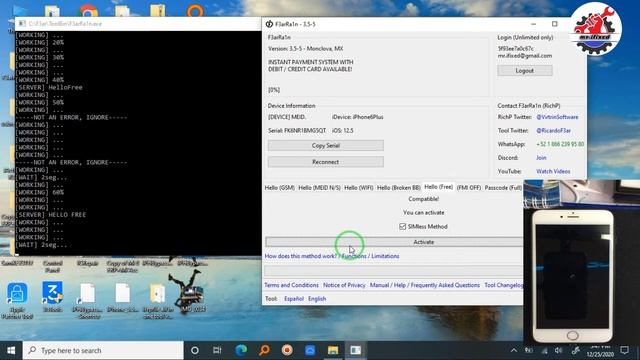Open the blue app icon on taskbar
The width and height of the screenshot is (640, 360).
tap(310, 350)
